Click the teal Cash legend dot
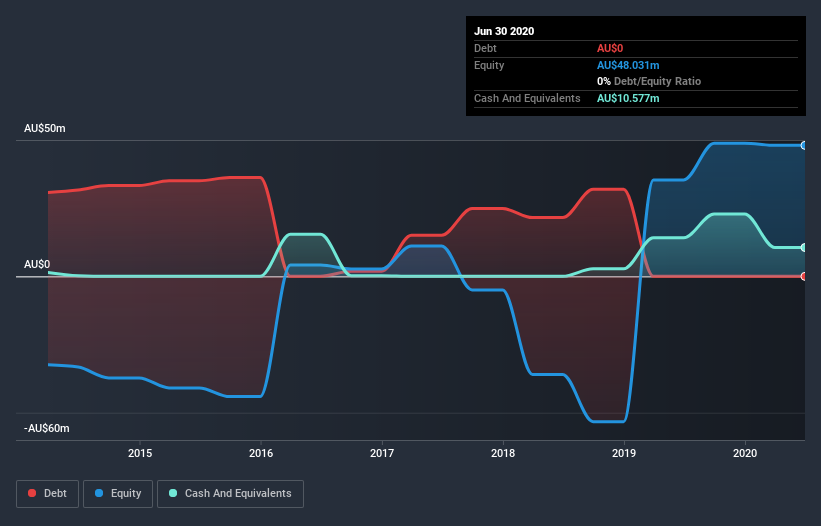This screenshot has height=526, width=821. [x=173, y=493]
